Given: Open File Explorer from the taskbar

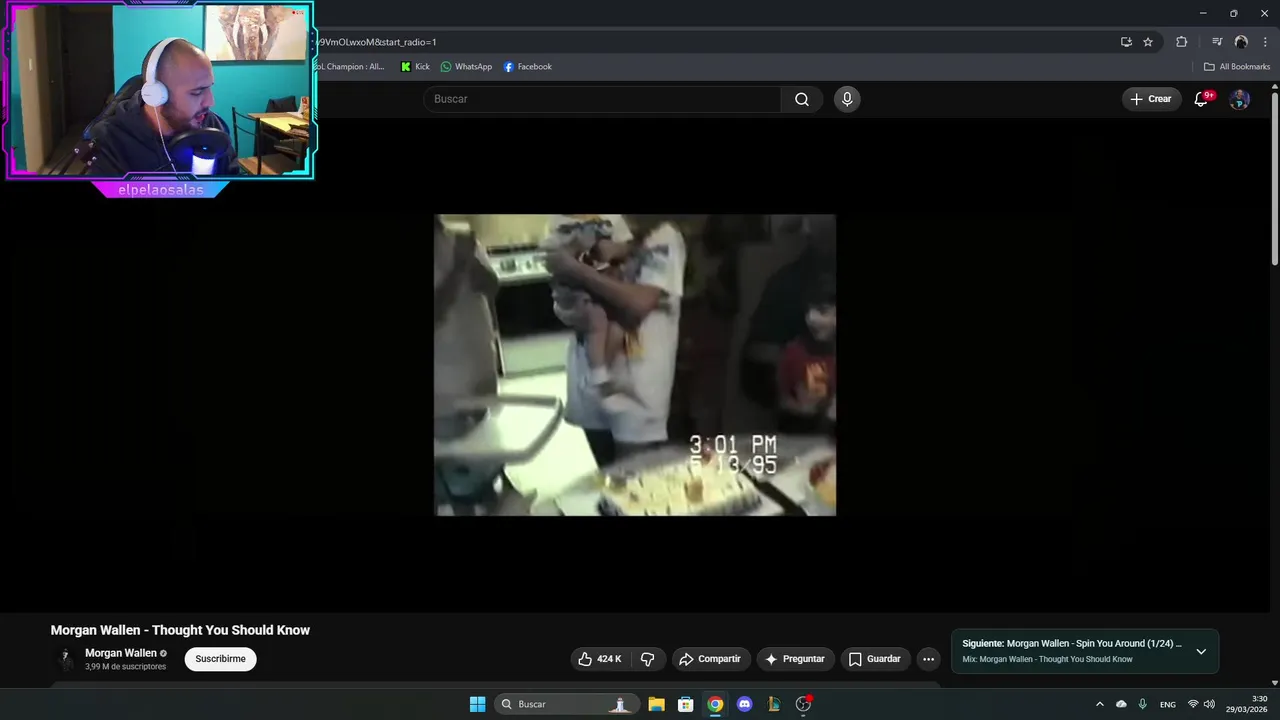Looking at the screenshot, I should pos(656,704).
